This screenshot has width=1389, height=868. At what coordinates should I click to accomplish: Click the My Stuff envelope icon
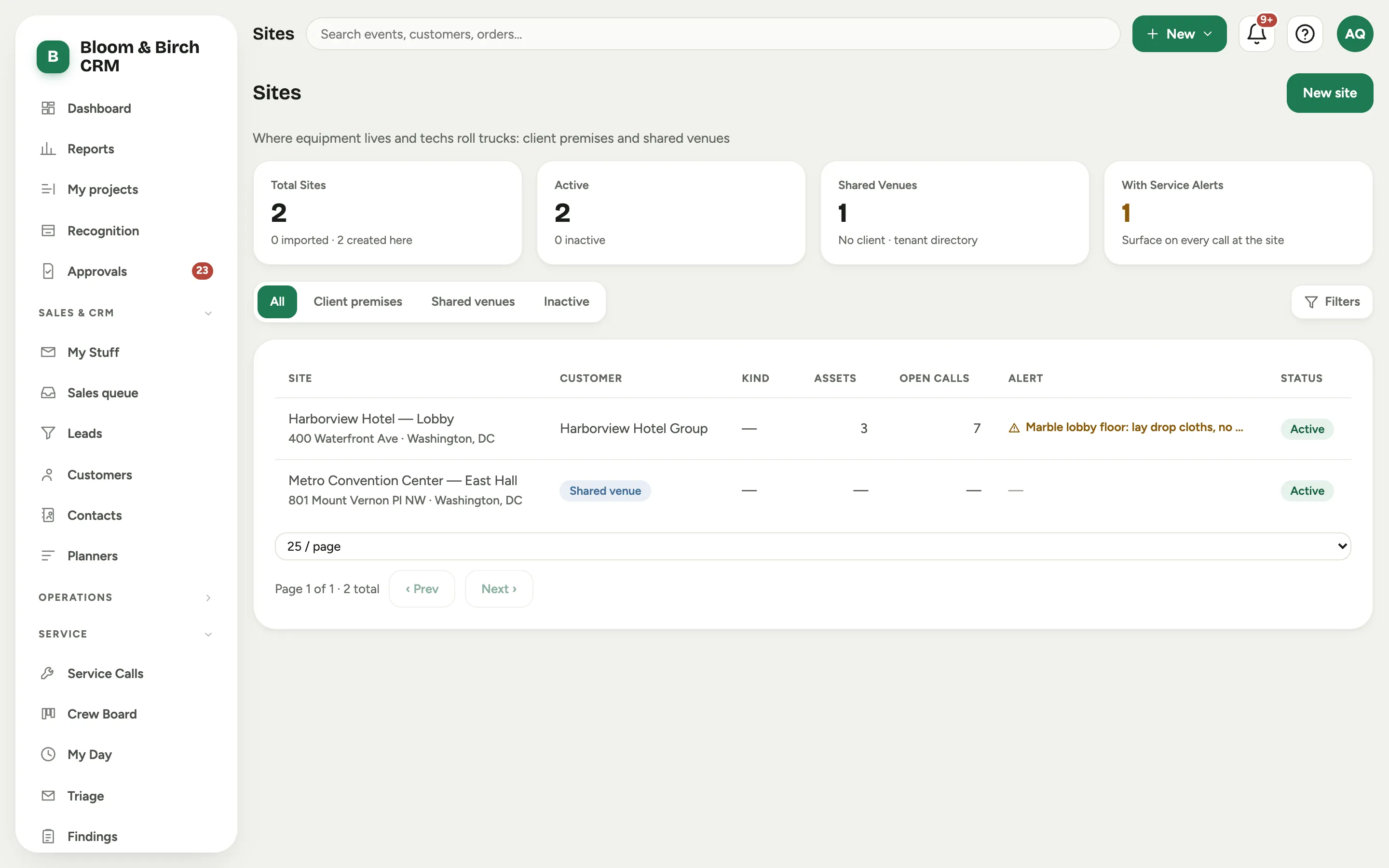point(48,352)
